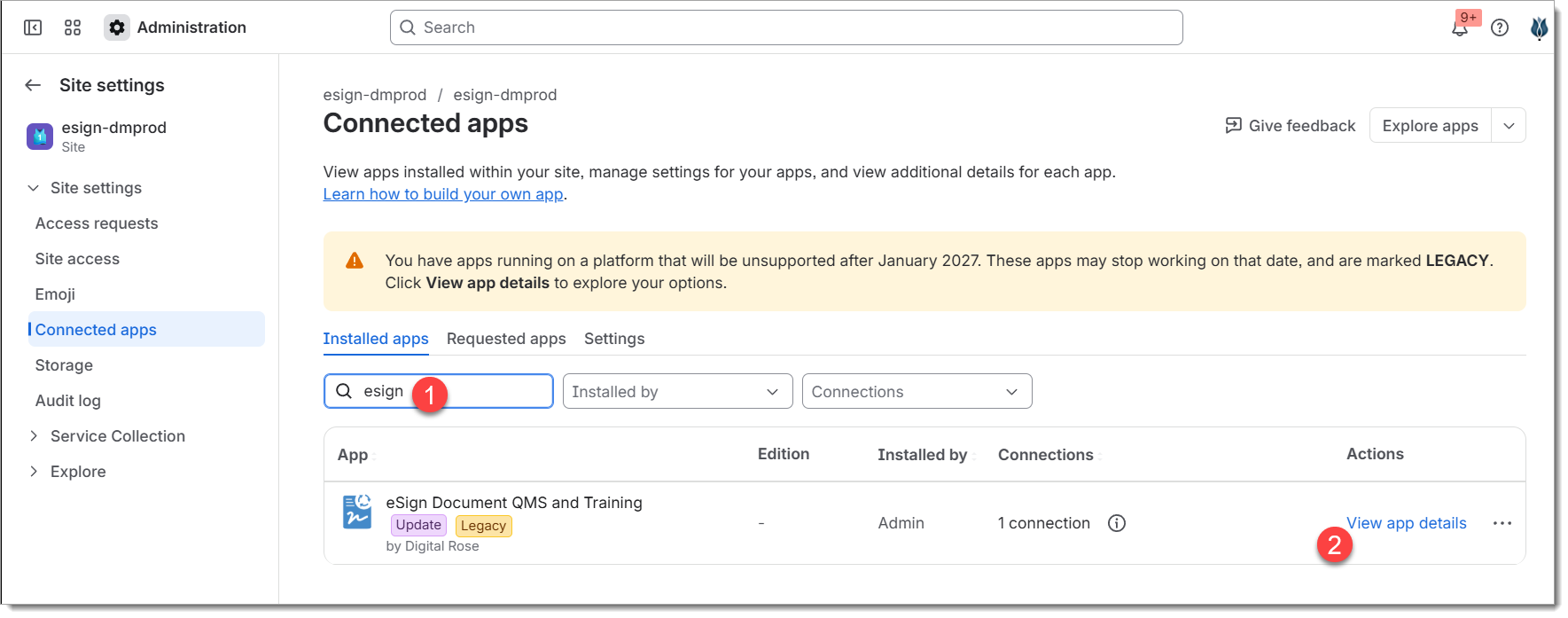
Task: Click the Give feedback button
Action: coord(1291,125)
